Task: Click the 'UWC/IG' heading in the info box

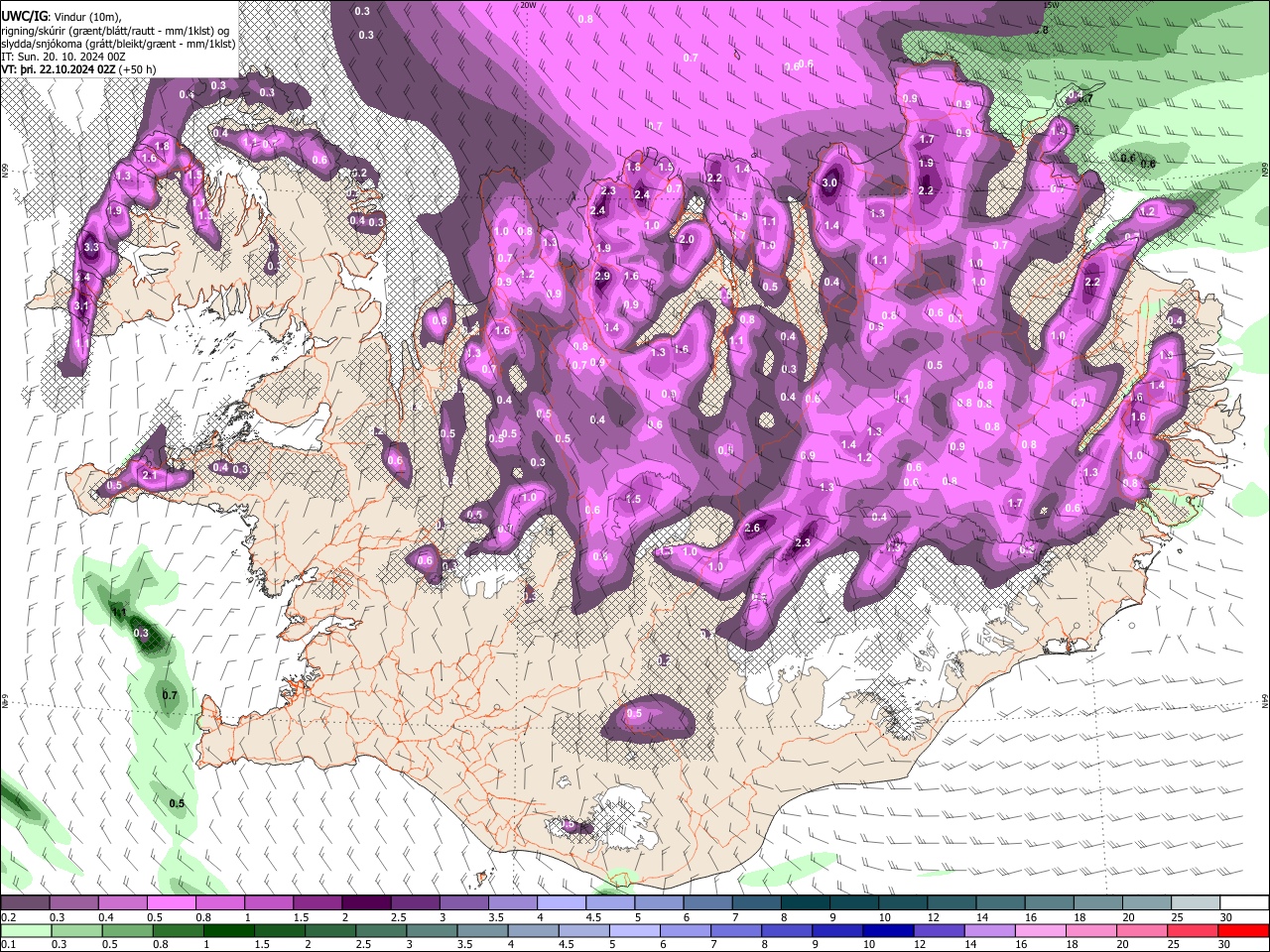Action: click(x=23, y=17)
